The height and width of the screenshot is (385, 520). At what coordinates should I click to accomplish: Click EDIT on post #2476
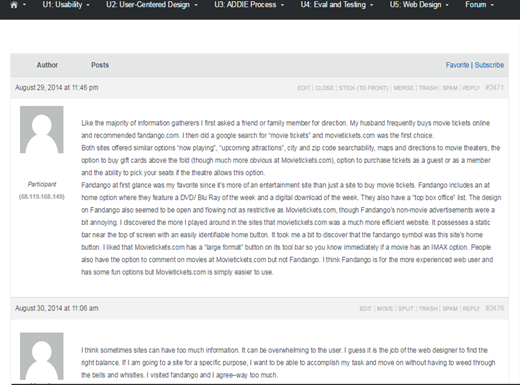pos(365,309)
